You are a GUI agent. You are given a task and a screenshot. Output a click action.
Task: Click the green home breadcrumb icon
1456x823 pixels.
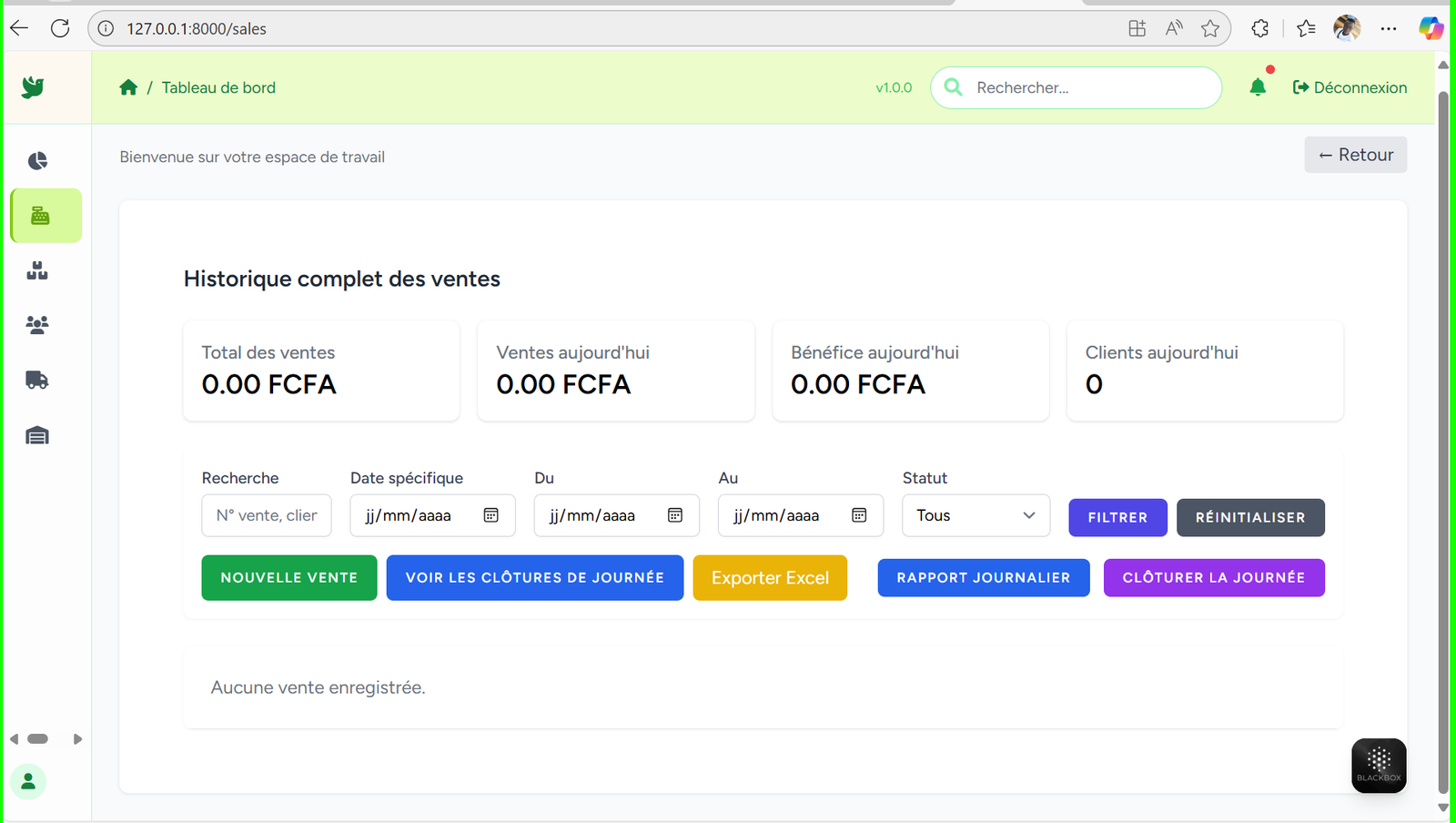click(x=128, y=87)
